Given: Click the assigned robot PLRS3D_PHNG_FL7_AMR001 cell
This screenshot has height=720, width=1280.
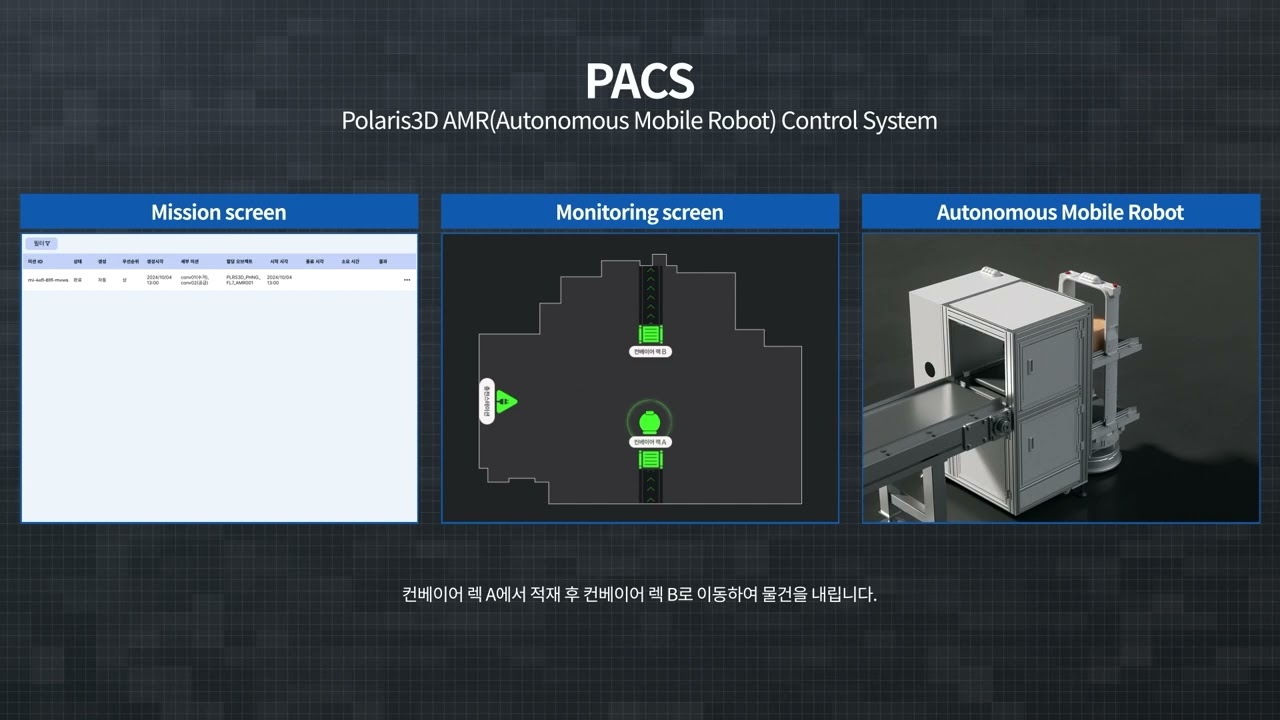Looking at the screenshot, I should click(243, 280).
